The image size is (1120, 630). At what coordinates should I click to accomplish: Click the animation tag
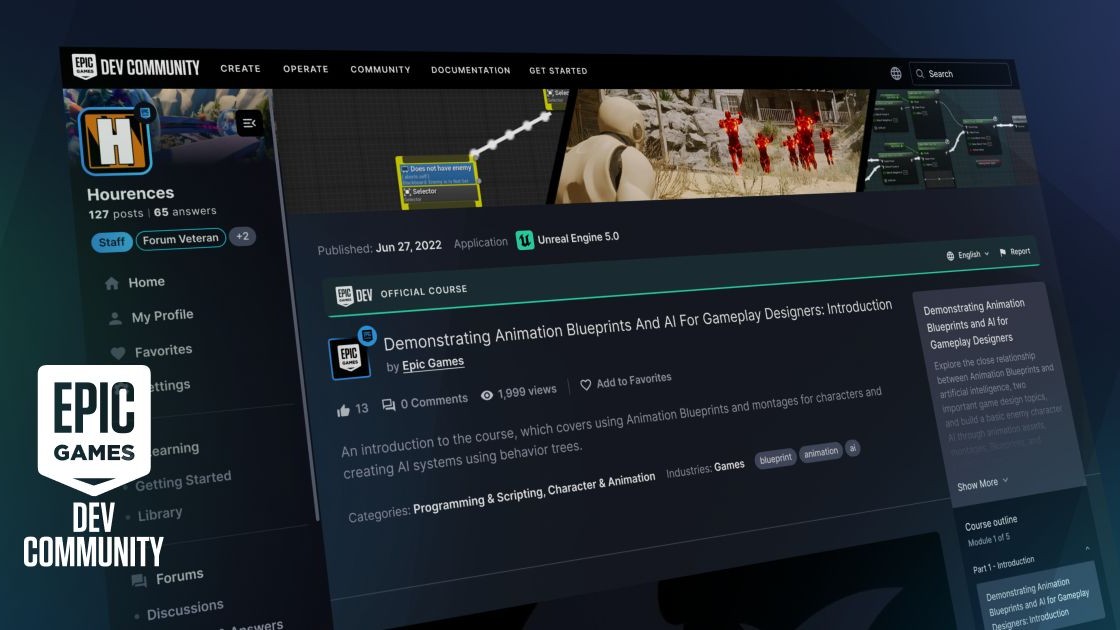821,452
